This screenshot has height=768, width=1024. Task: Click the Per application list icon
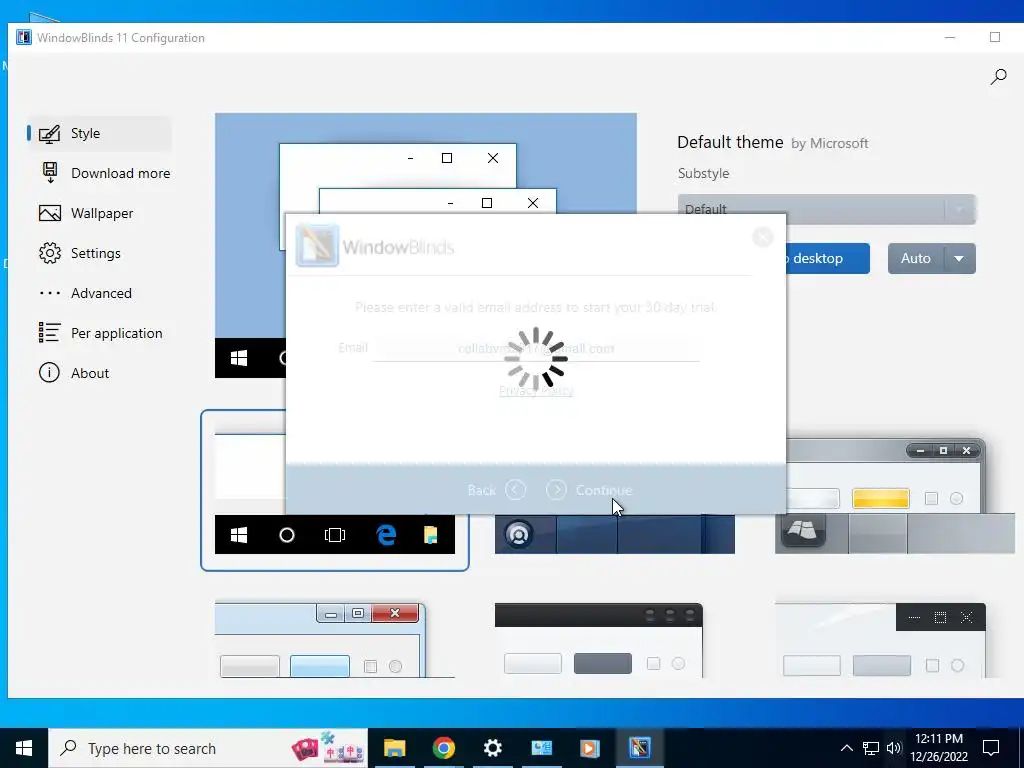(x=50, y=333)
